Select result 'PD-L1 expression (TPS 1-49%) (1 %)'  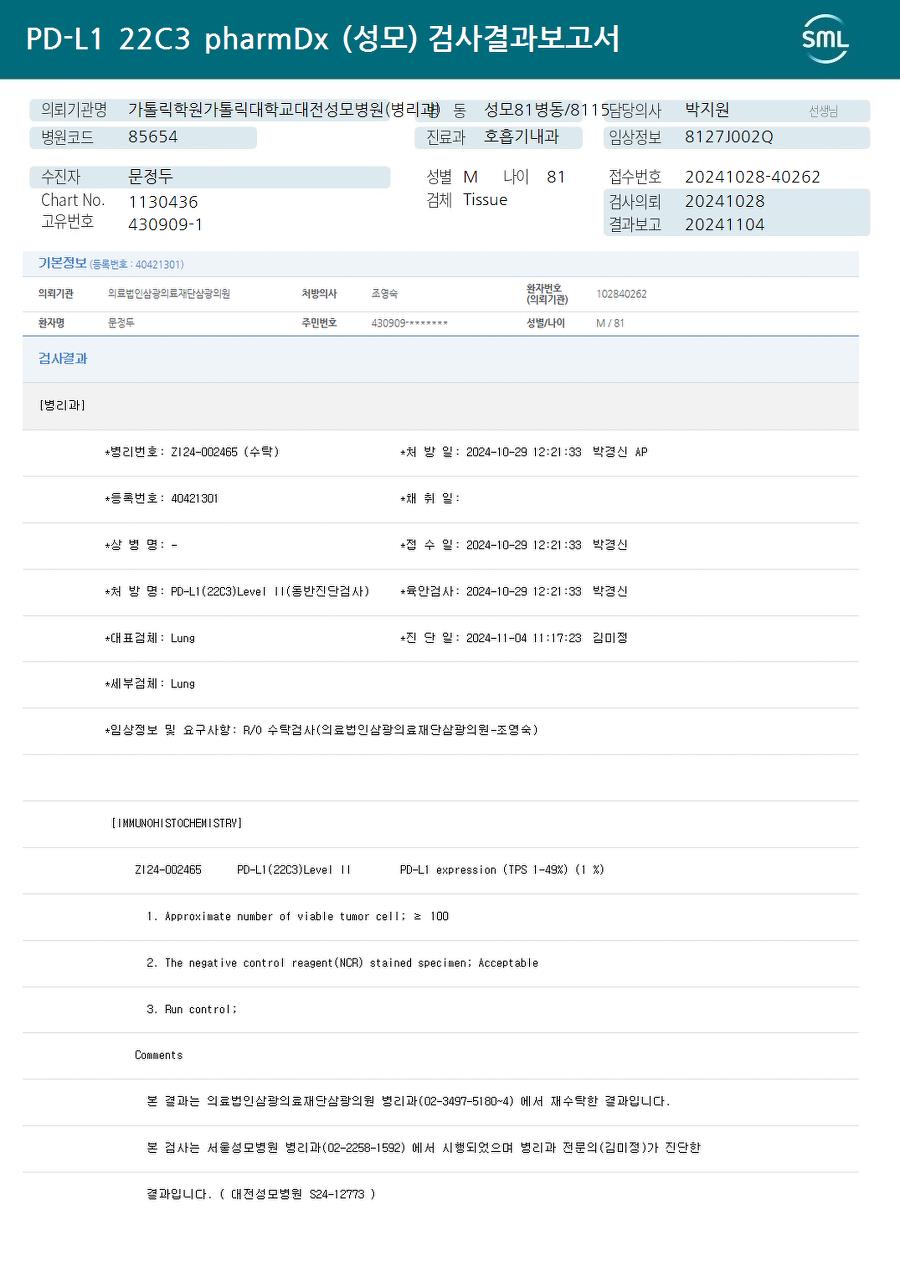(502, 870)
